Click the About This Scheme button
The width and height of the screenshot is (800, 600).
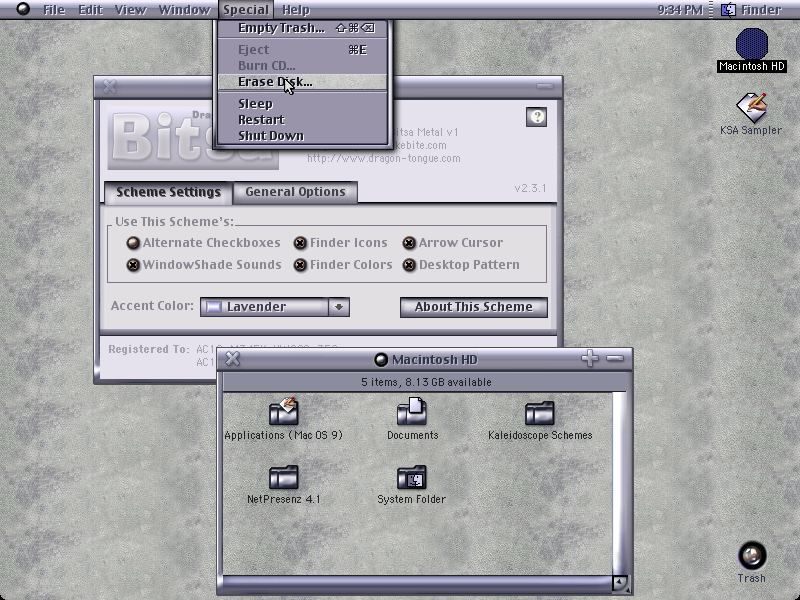473,307
